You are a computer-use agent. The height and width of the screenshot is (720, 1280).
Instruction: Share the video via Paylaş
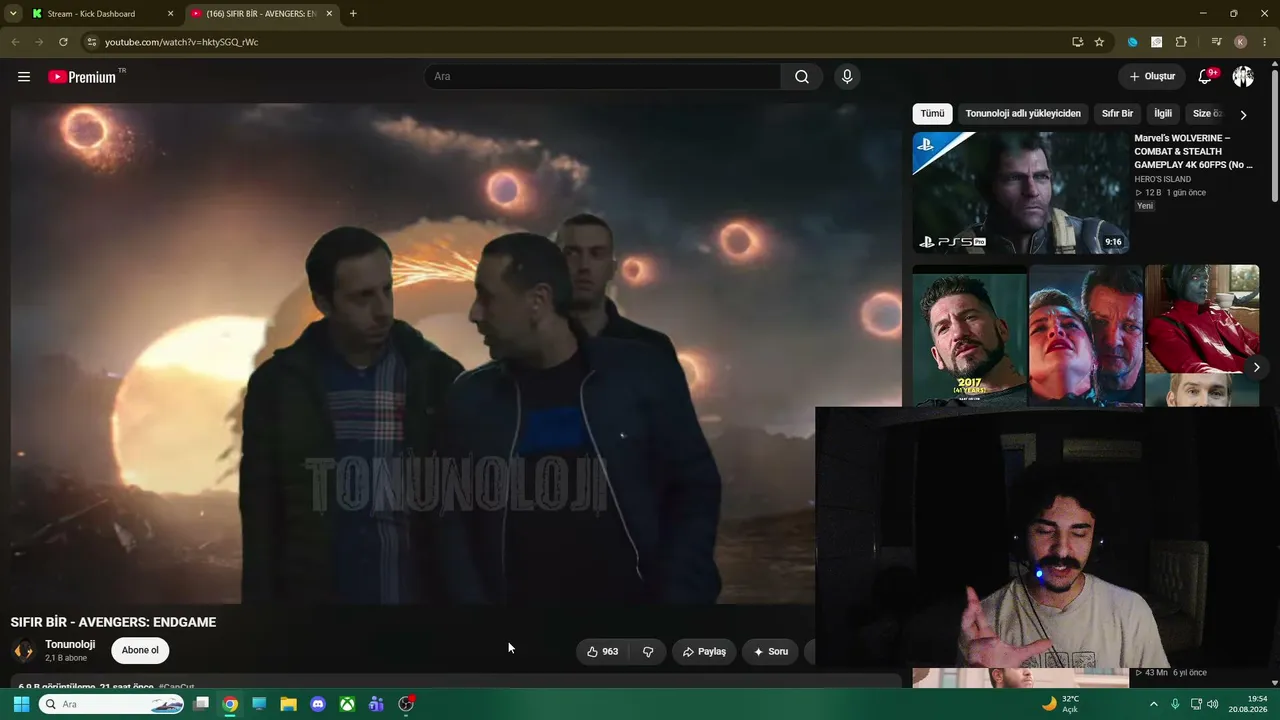tap(704, 652)
